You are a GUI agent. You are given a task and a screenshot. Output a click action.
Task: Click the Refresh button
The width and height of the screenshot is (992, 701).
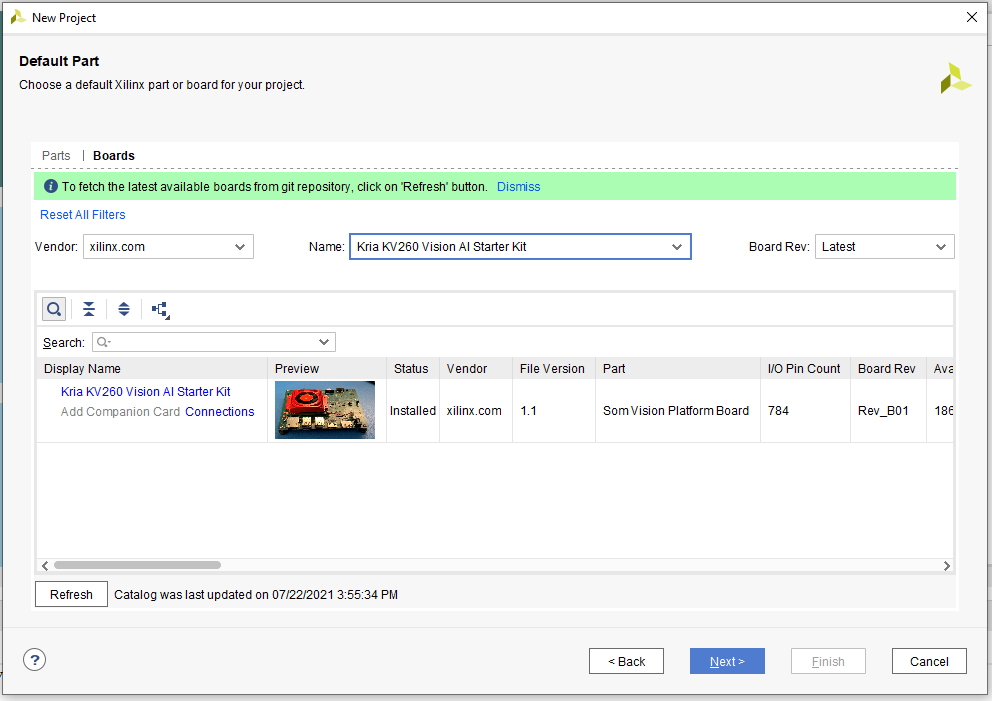click(71, 595)
